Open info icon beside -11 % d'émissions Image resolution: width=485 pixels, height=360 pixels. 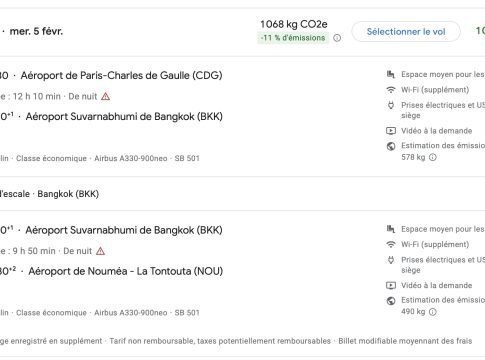(x=337, y=38)
